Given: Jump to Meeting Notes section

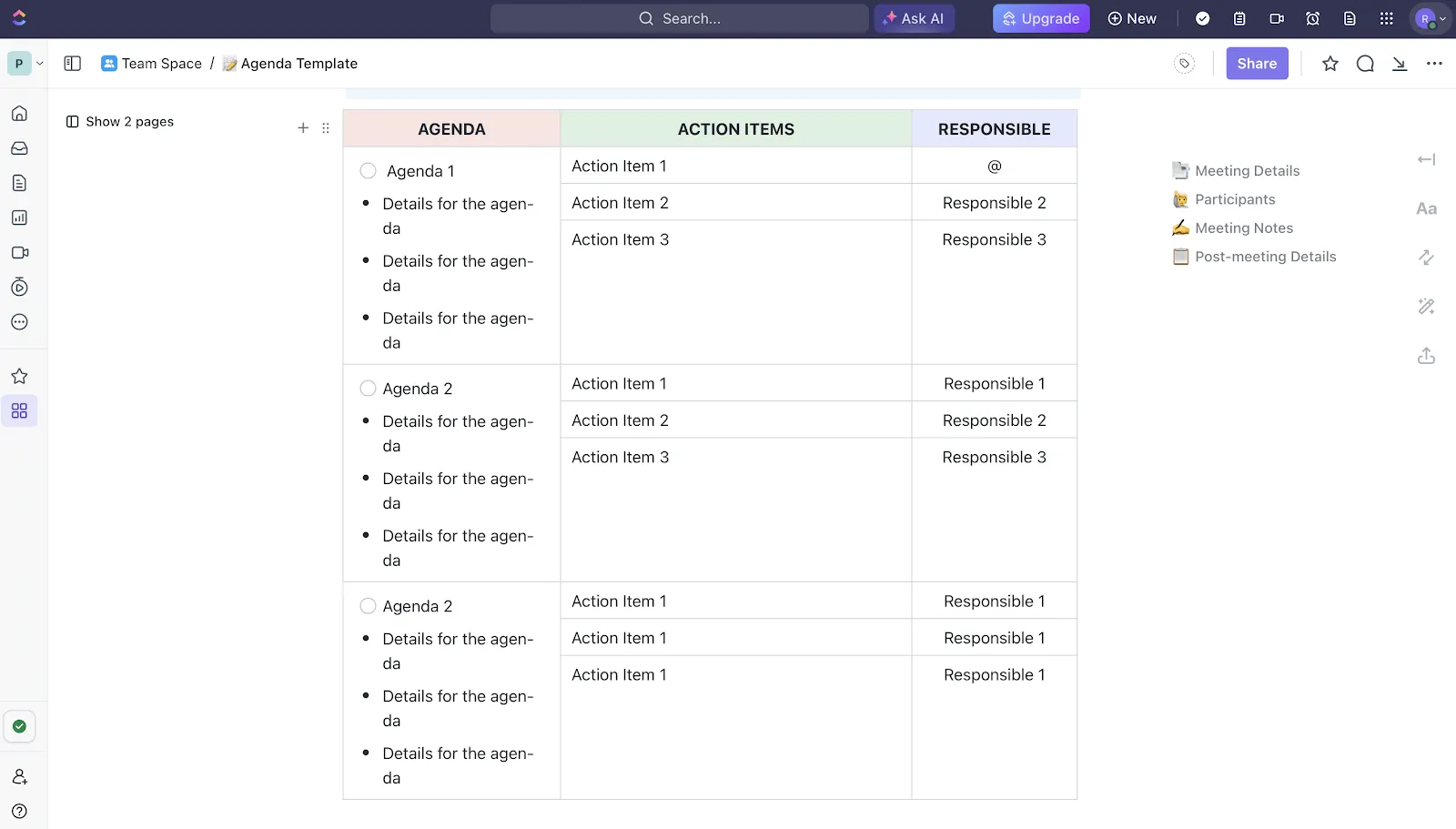Looking at the screenshot, I should coord(1233,228).
